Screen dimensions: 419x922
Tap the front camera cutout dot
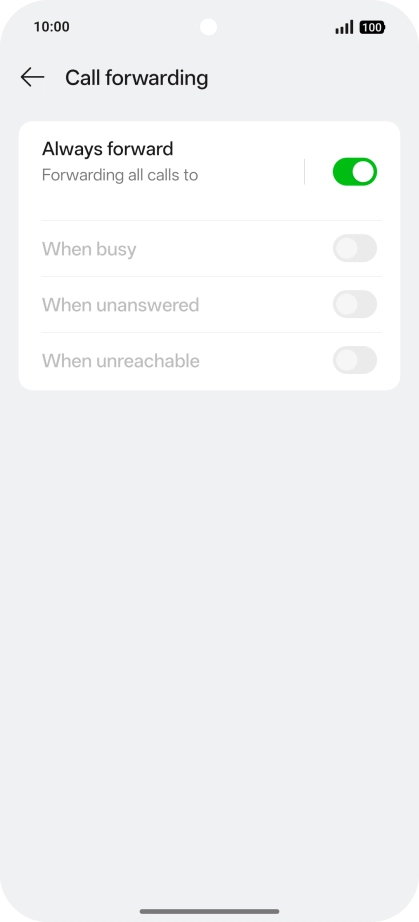[209, 27]
